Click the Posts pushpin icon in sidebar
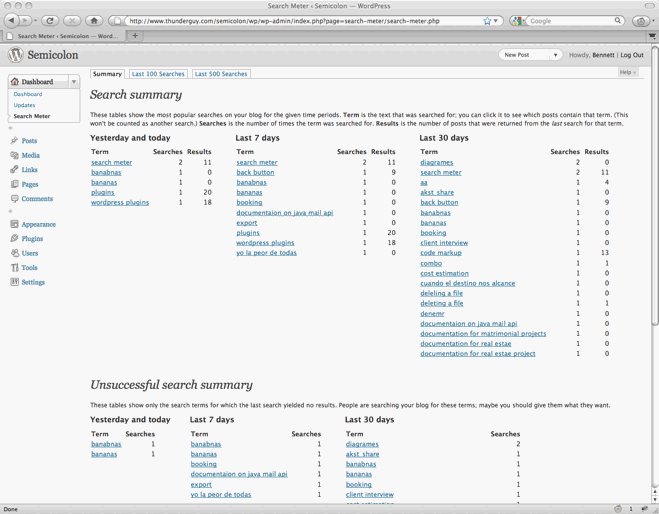 (x=14, y=141)
